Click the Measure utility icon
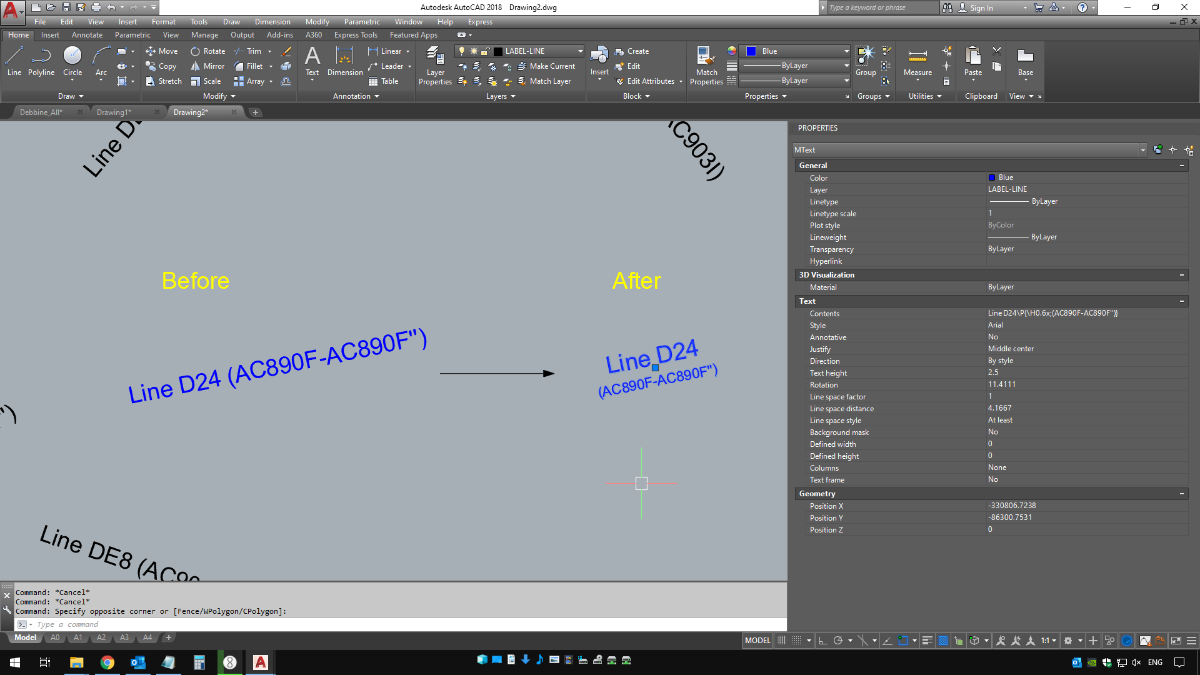The image size is (1200, 675). (x=917, y=62)
